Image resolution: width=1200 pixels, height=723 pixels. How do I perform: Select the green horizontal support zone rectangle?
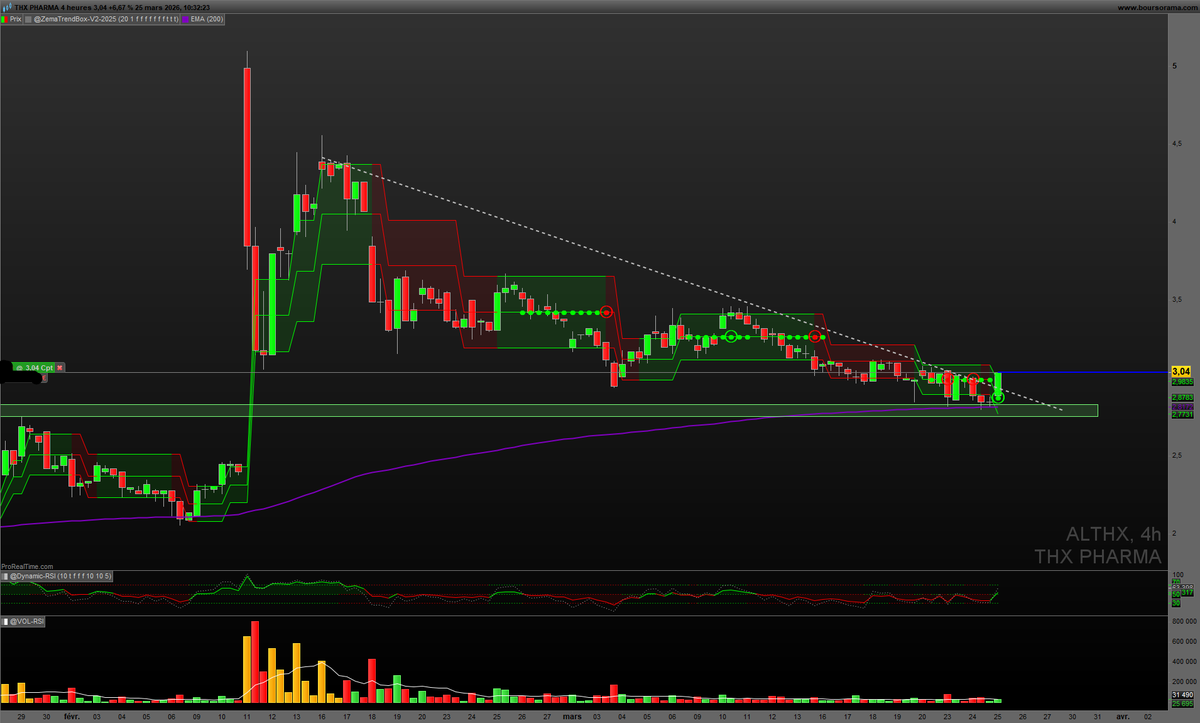click(x=549, y=411)
